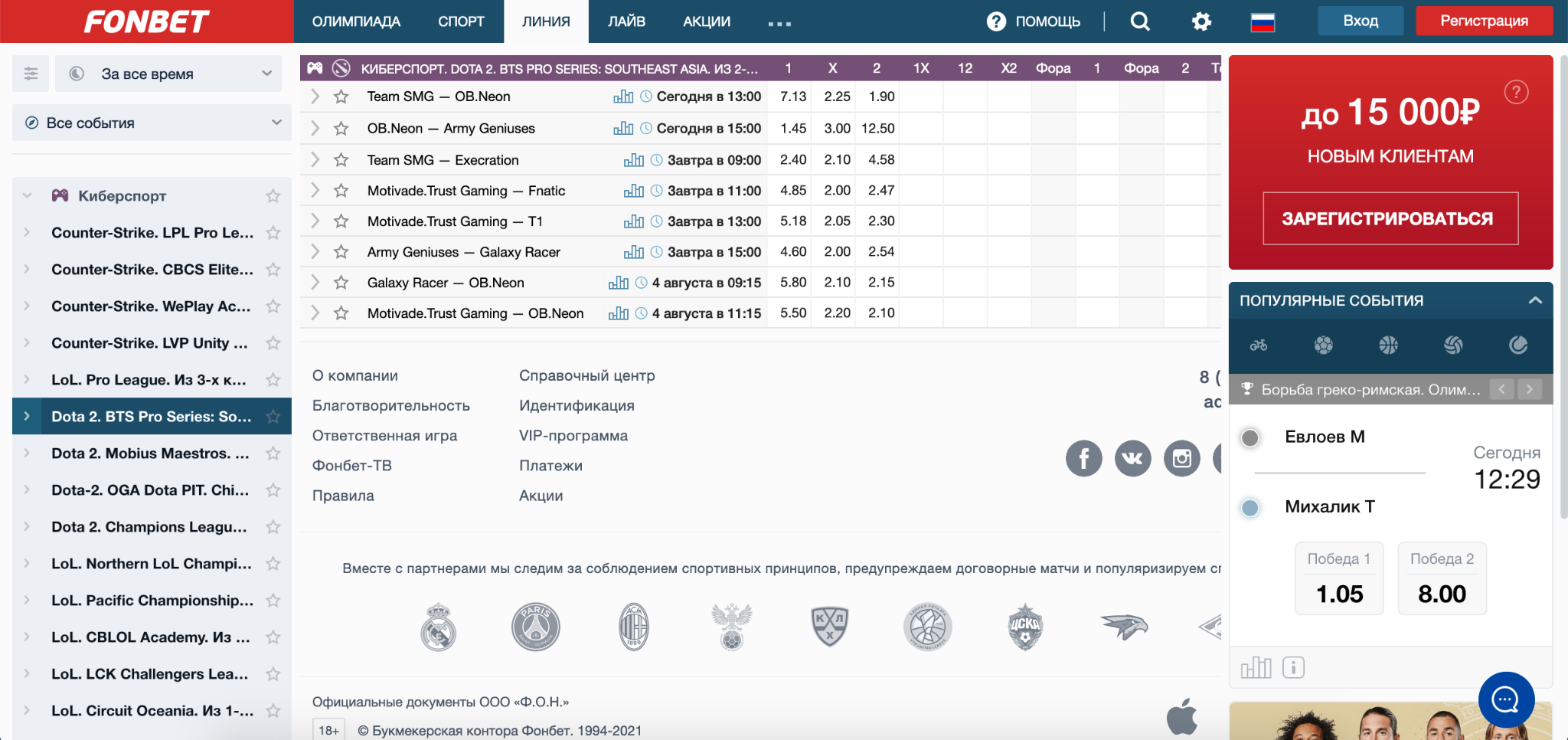Select football icon in popular events
The height and width of the screenshot is (740, 1568).
(x=1324, y=345)
